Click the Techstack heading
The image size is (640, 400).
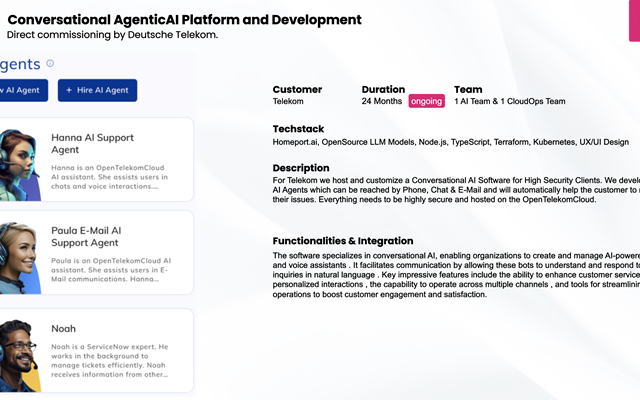pos(298,129)
